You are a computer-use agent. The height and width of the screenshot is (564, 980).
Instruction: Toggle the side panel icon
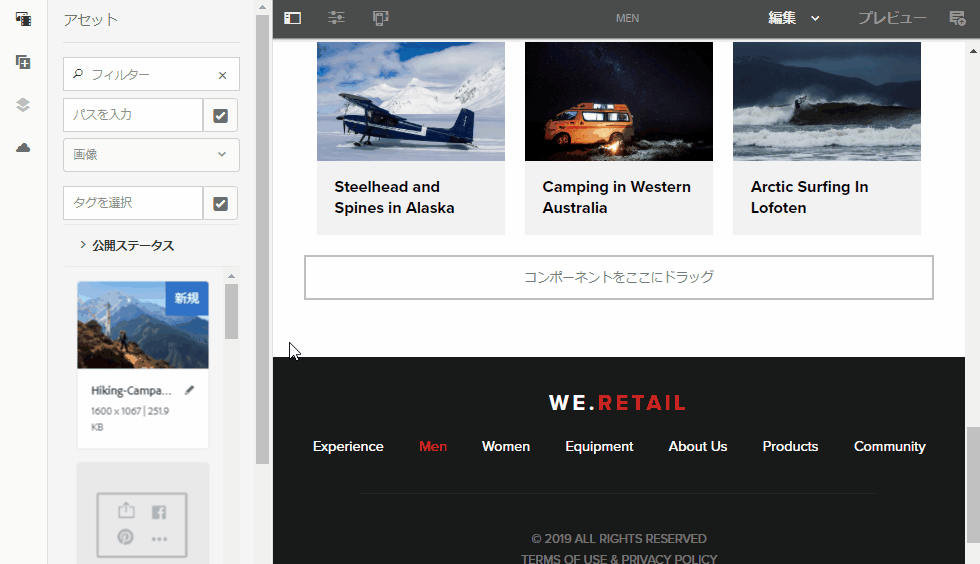(x=292, y=18)
